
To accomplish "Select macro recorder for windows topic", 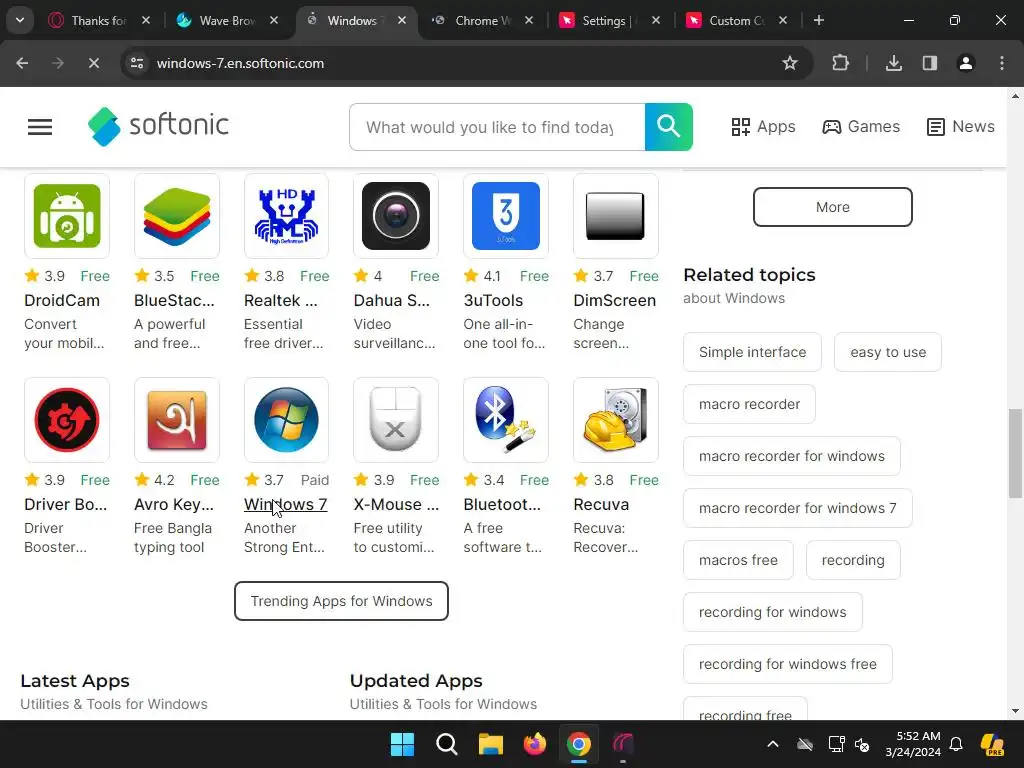I will 792,456.
